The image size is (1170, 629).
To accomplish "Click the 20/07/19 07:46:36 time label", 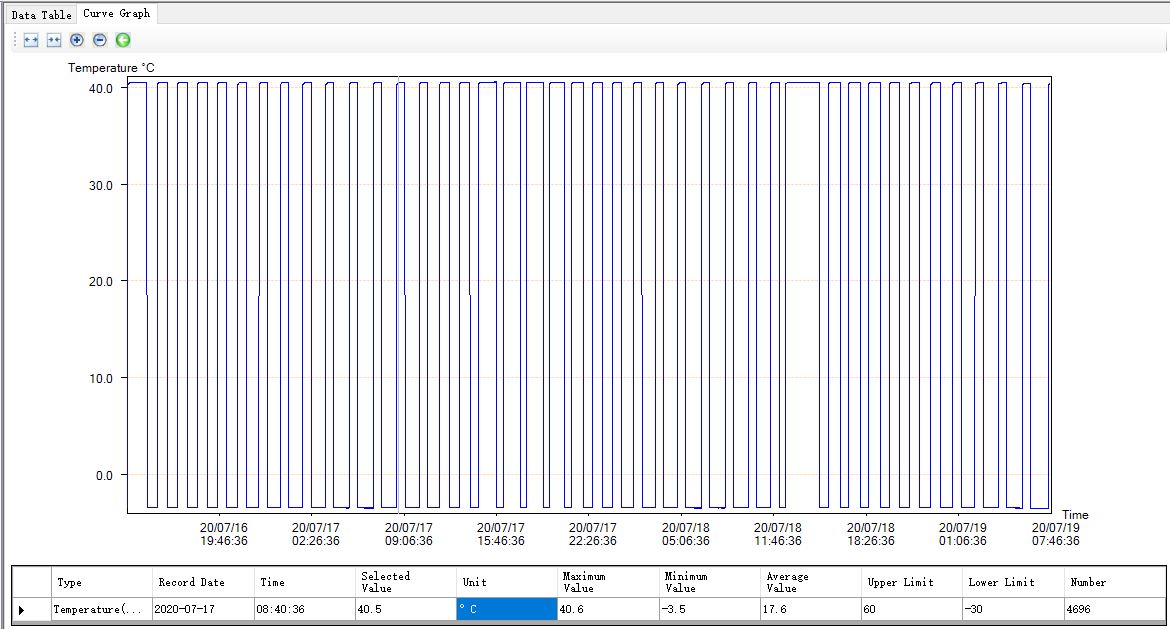I will click(1055, 534).
